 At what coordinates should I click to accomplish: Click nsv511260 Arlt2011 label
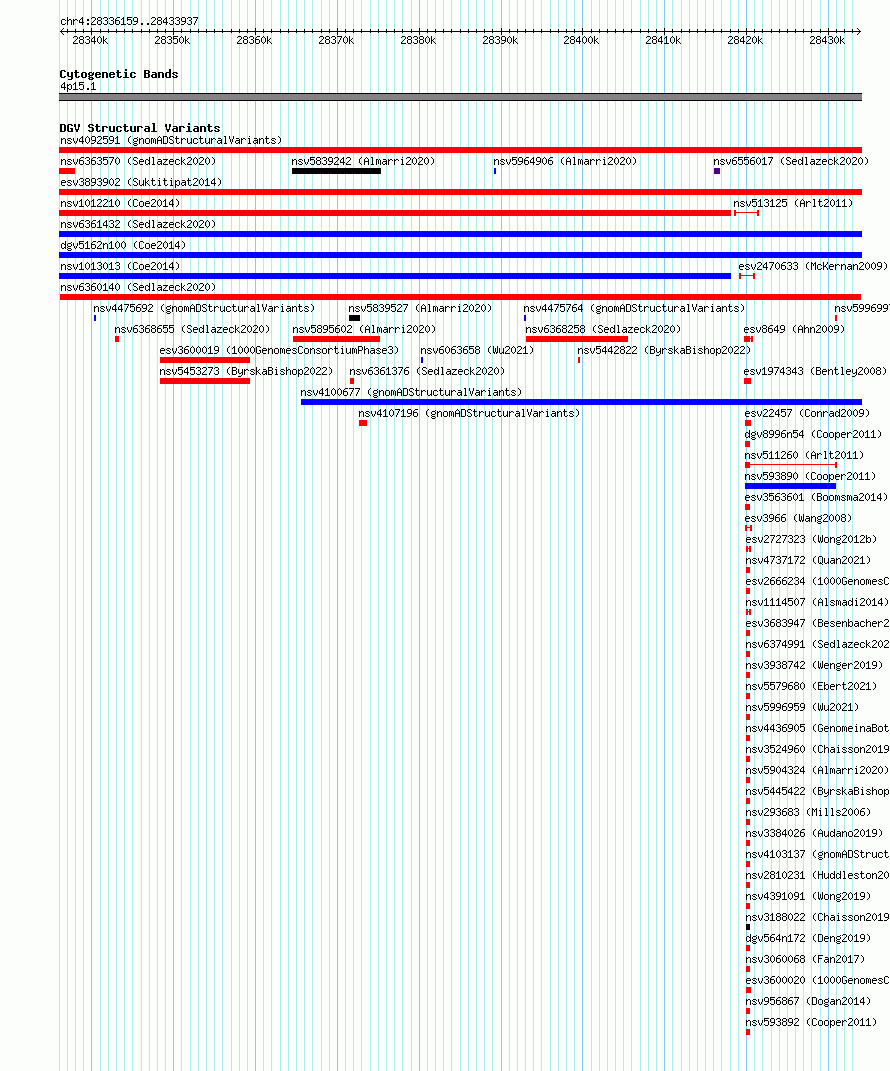(x=804, y=456)
